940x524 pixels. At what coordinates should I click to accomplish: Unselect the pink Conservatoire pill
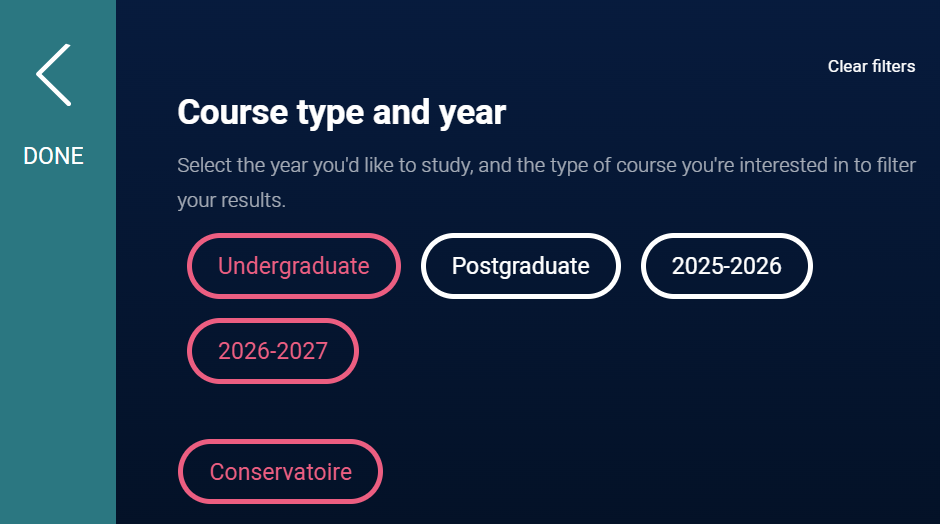[280, 471]
